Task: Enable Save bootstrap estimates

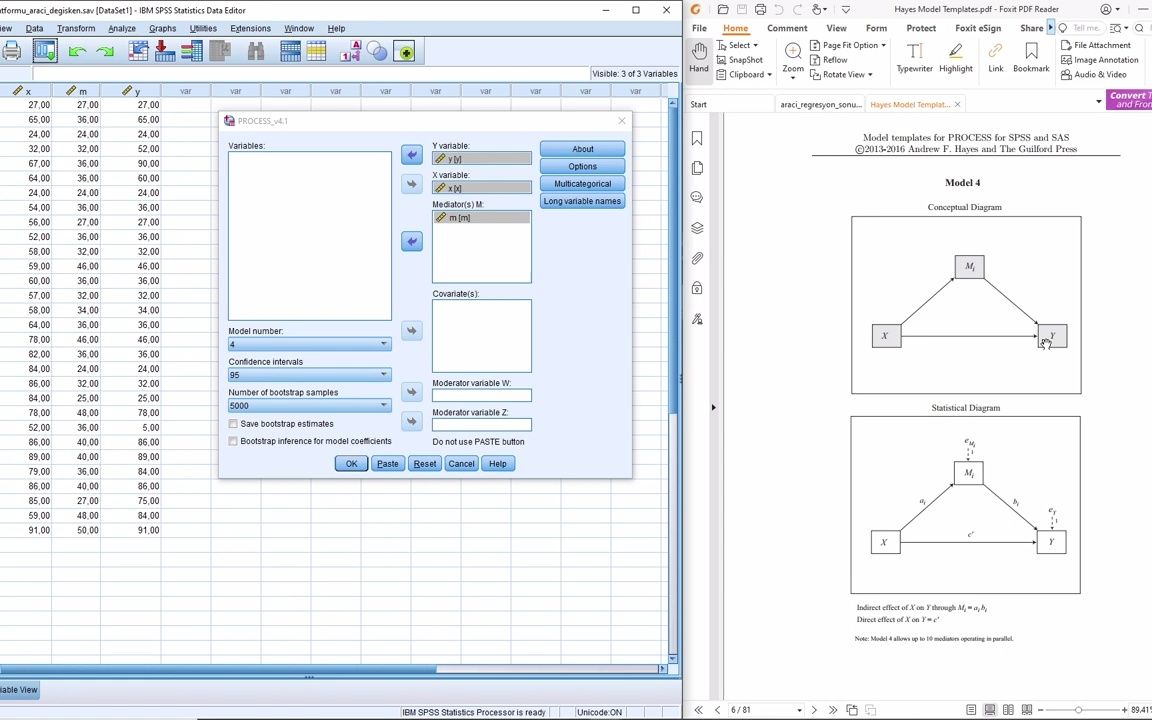Action: coord(233,423)
